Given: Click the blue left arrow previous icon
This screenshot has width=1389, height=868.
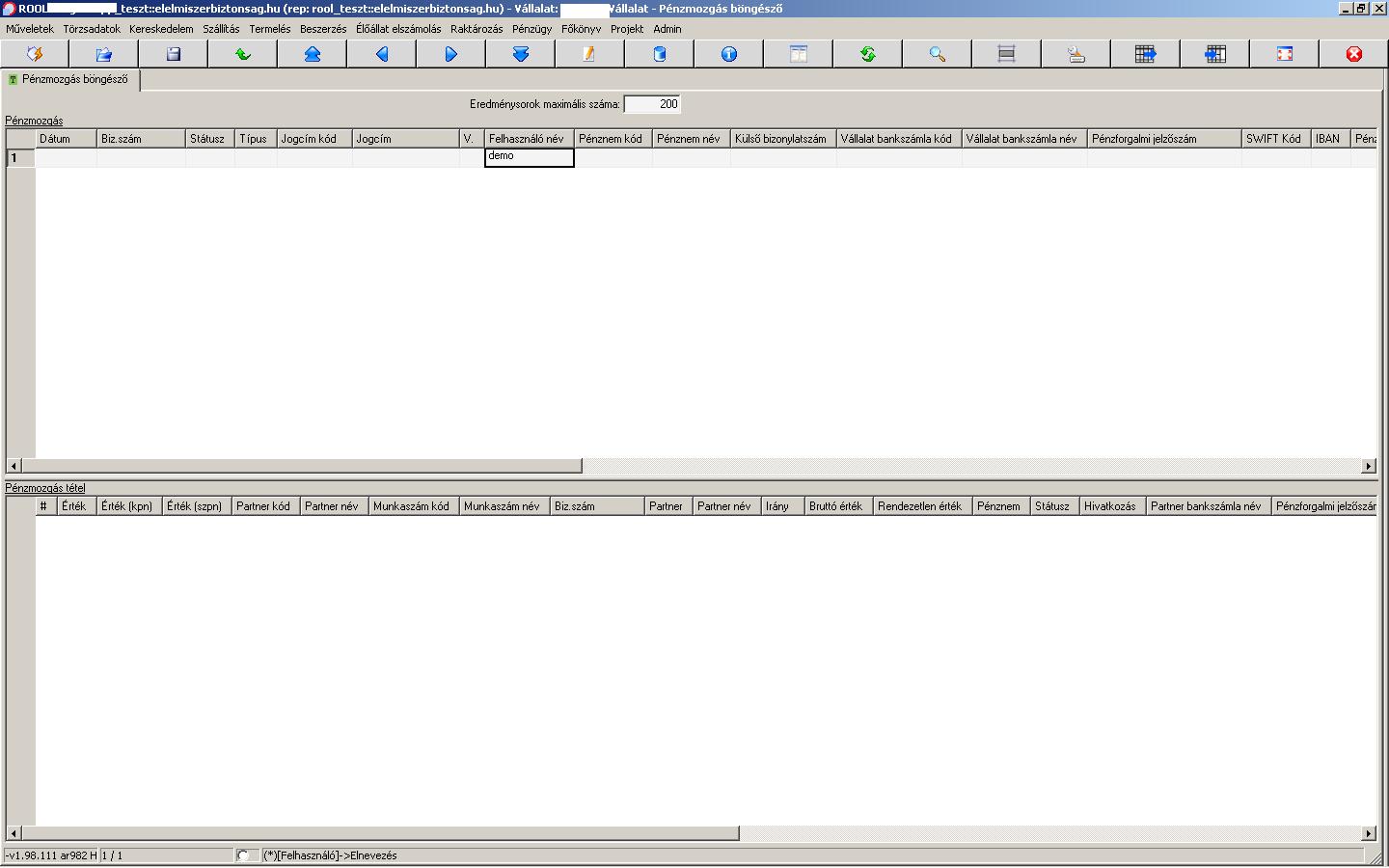Looking at the screenshot, I should point(382,54).
